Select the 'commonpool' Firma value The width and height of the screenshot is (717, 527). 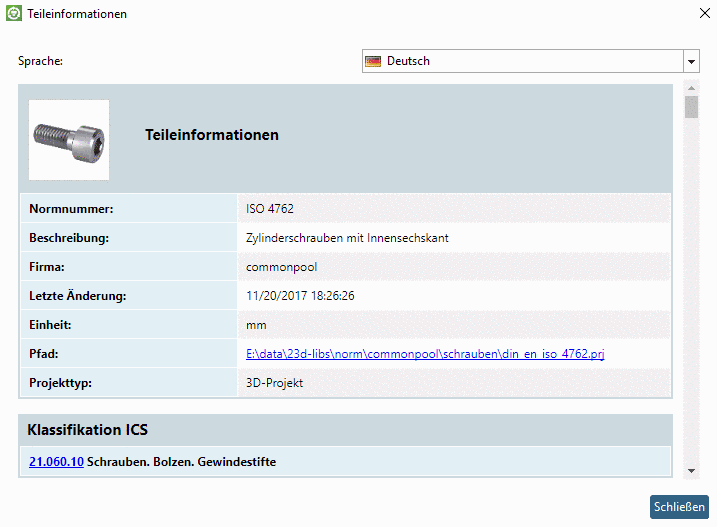point(281,267)
